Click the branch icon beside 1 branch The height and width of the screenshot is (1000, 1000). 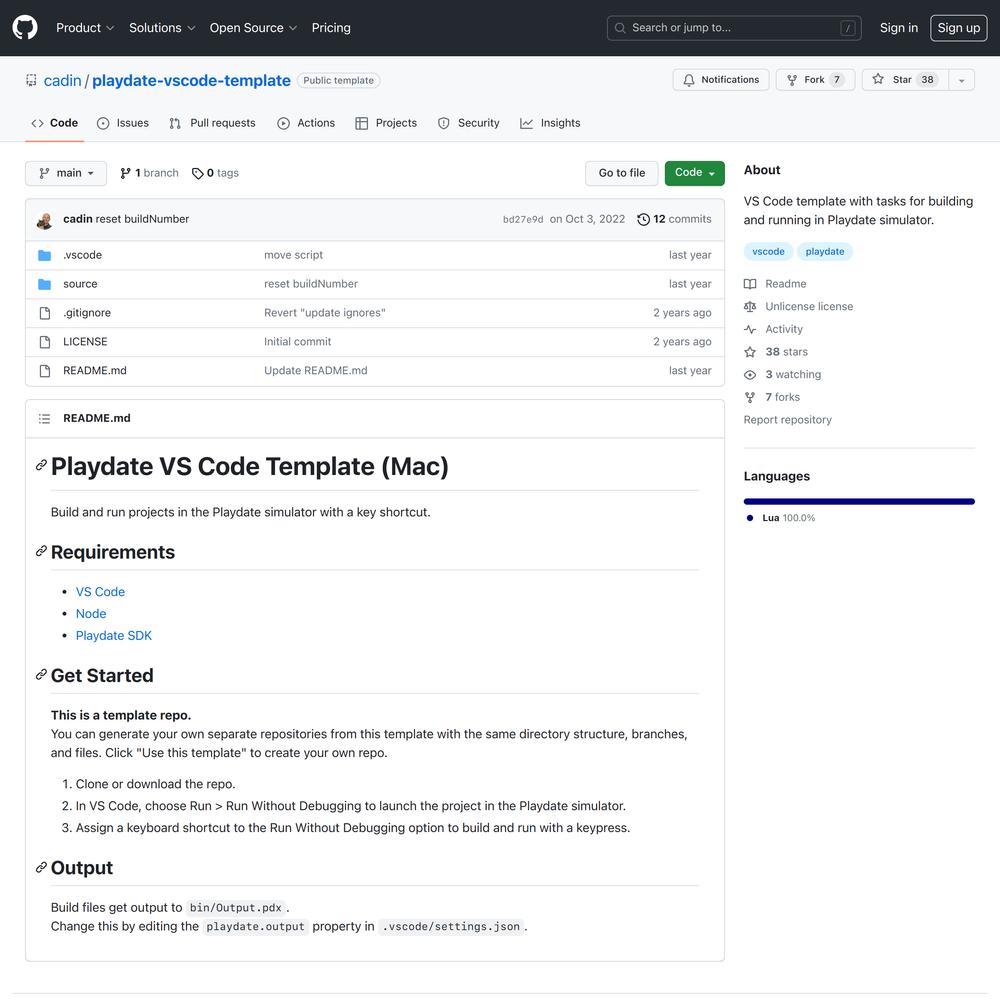(x=126, y=173)
